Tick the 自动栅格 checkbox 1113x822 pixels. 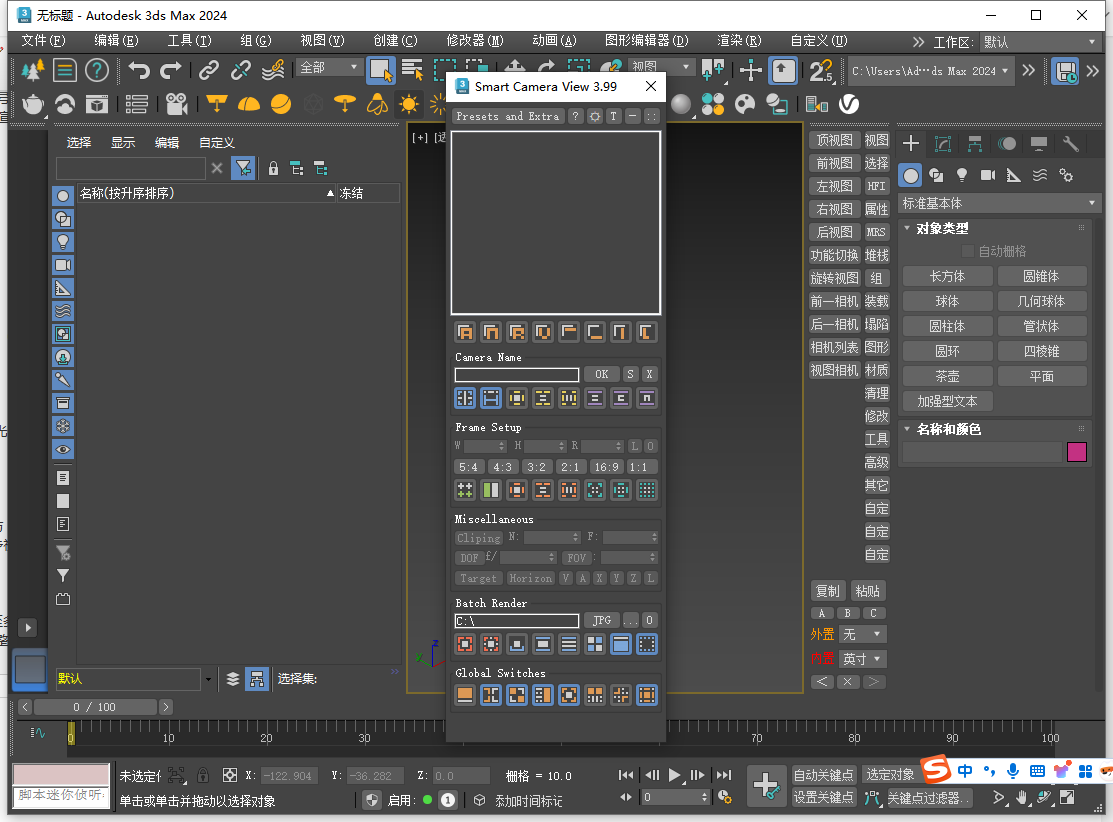(967, 251)
